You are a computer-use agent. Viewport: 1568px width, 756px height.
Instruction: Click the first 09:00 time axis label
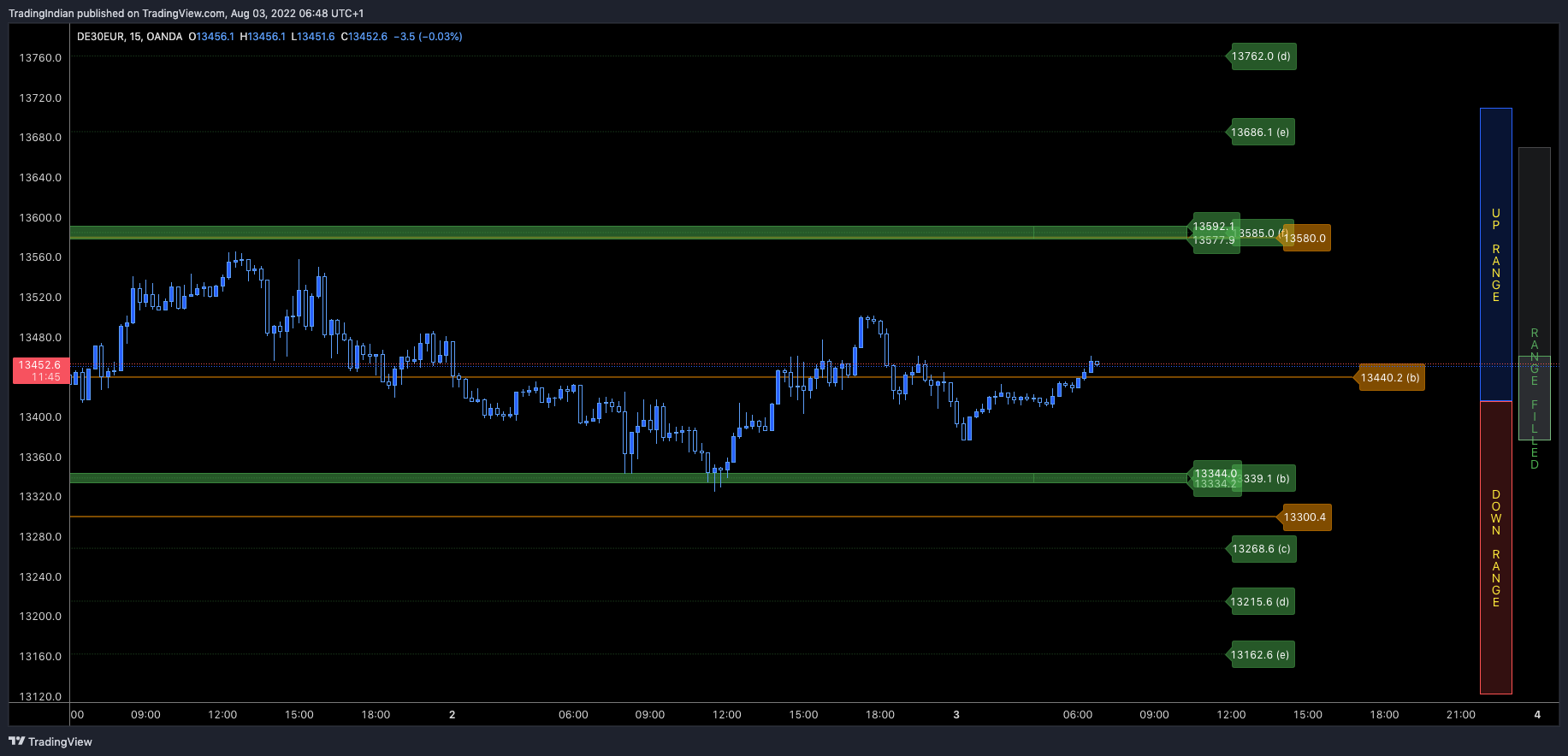(145, 715)
